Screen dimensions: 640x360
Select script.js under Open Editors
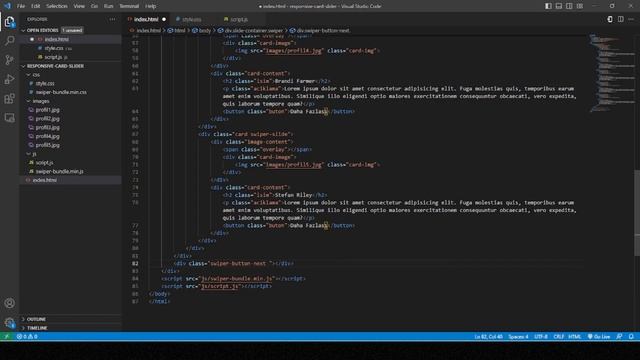(53, 57)
